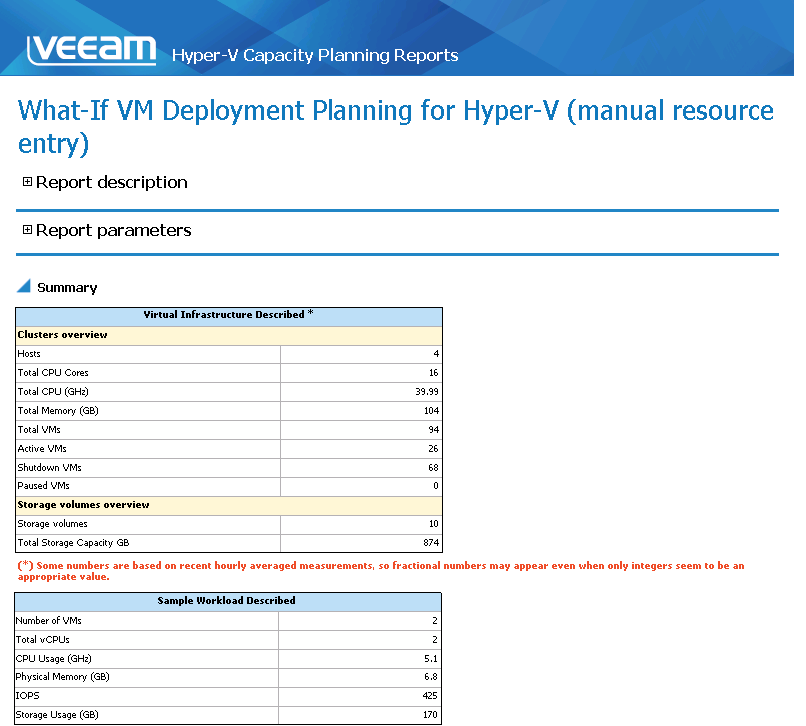Click the 'Clusters overview' row
The height and width of the screenshot is (726, 806).
click(229, 335)
